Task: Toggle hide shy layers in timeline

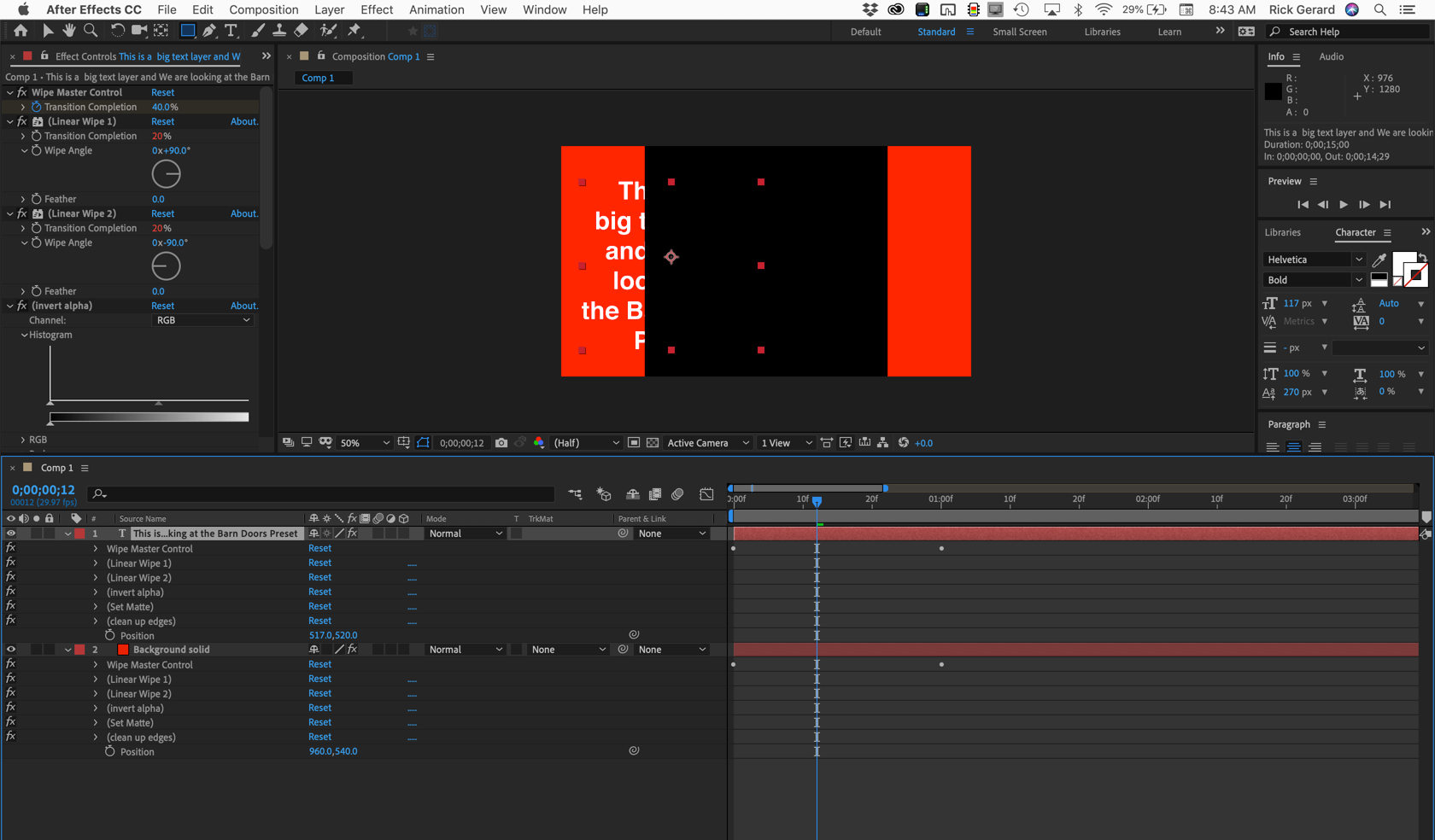Action: (x=633, y=494)
